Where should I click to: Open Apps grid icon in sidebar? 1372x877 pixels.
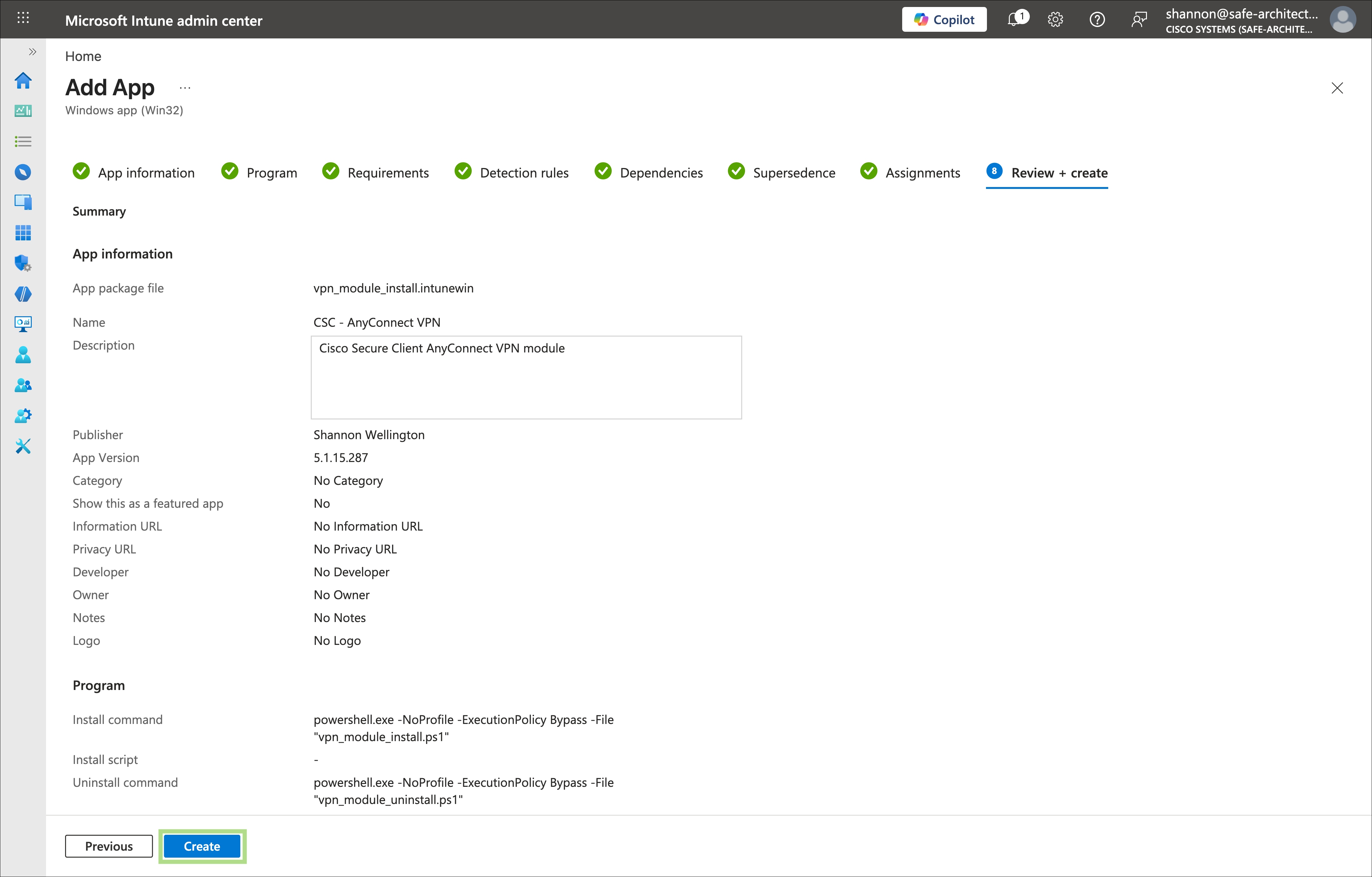tap(23, 232)
